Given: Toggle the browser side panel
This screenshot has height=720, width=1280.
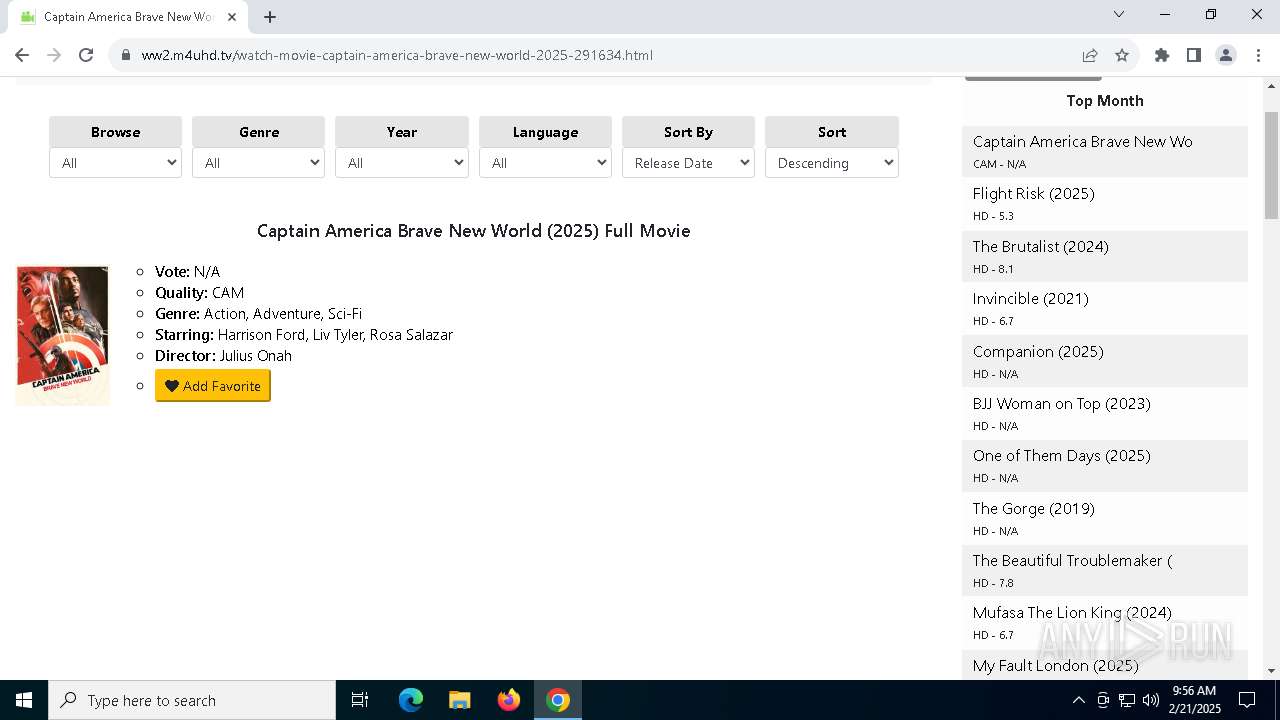Looking at the screenshot, I should 1194,55.
